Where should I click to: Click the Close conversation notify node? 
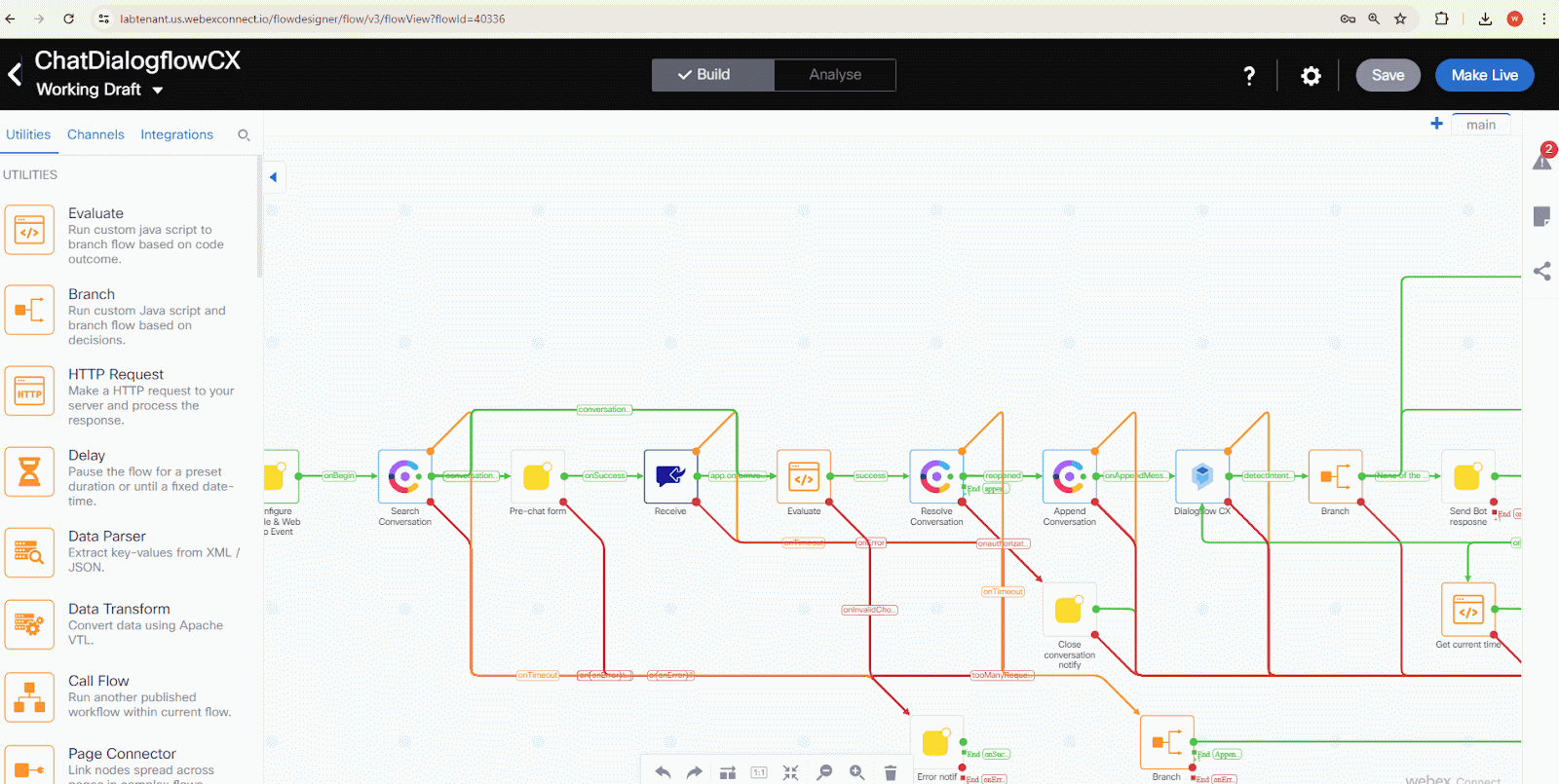tap(1069, 610)
